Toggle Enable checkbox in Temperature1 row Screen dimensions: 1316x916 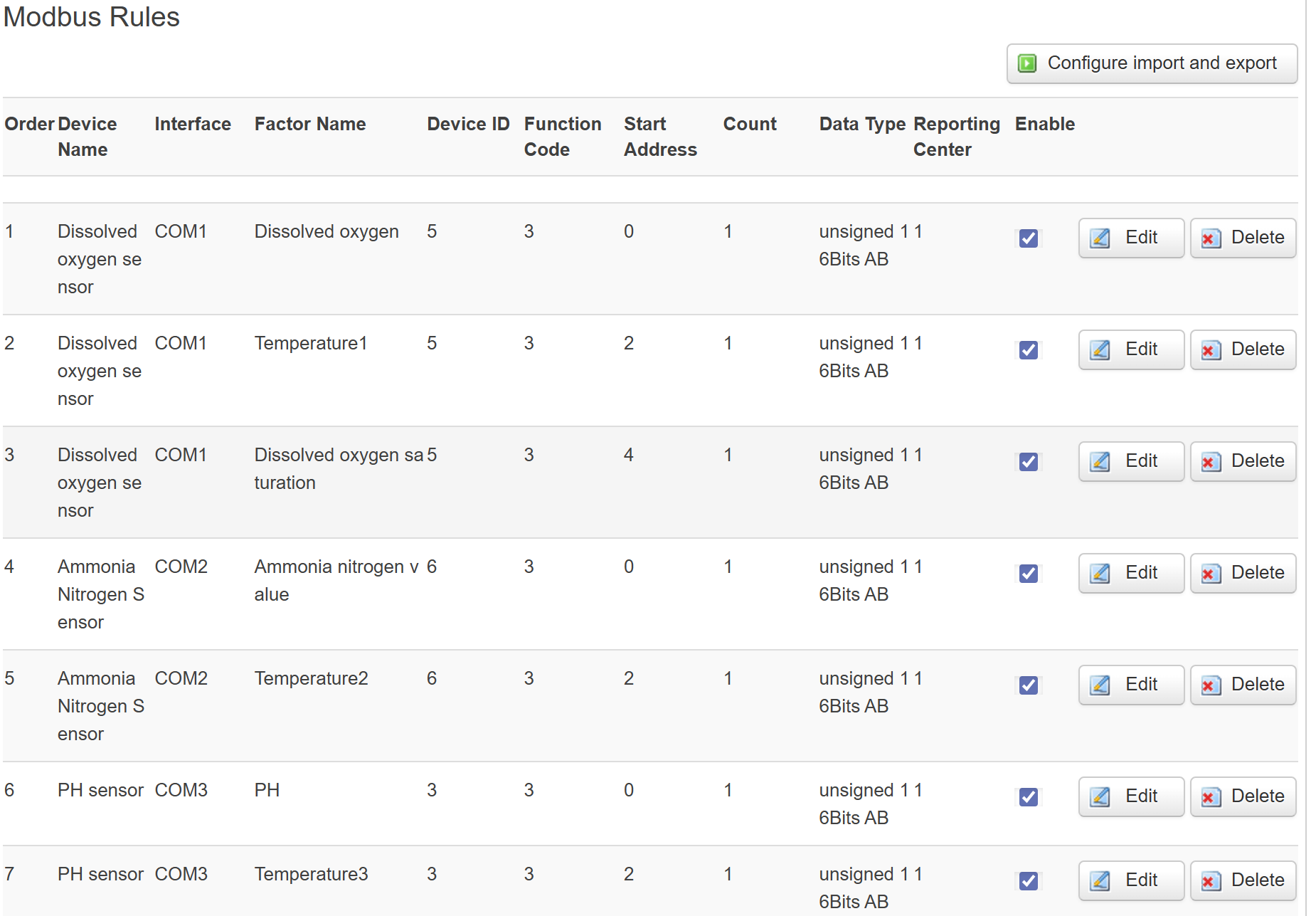1028,349
